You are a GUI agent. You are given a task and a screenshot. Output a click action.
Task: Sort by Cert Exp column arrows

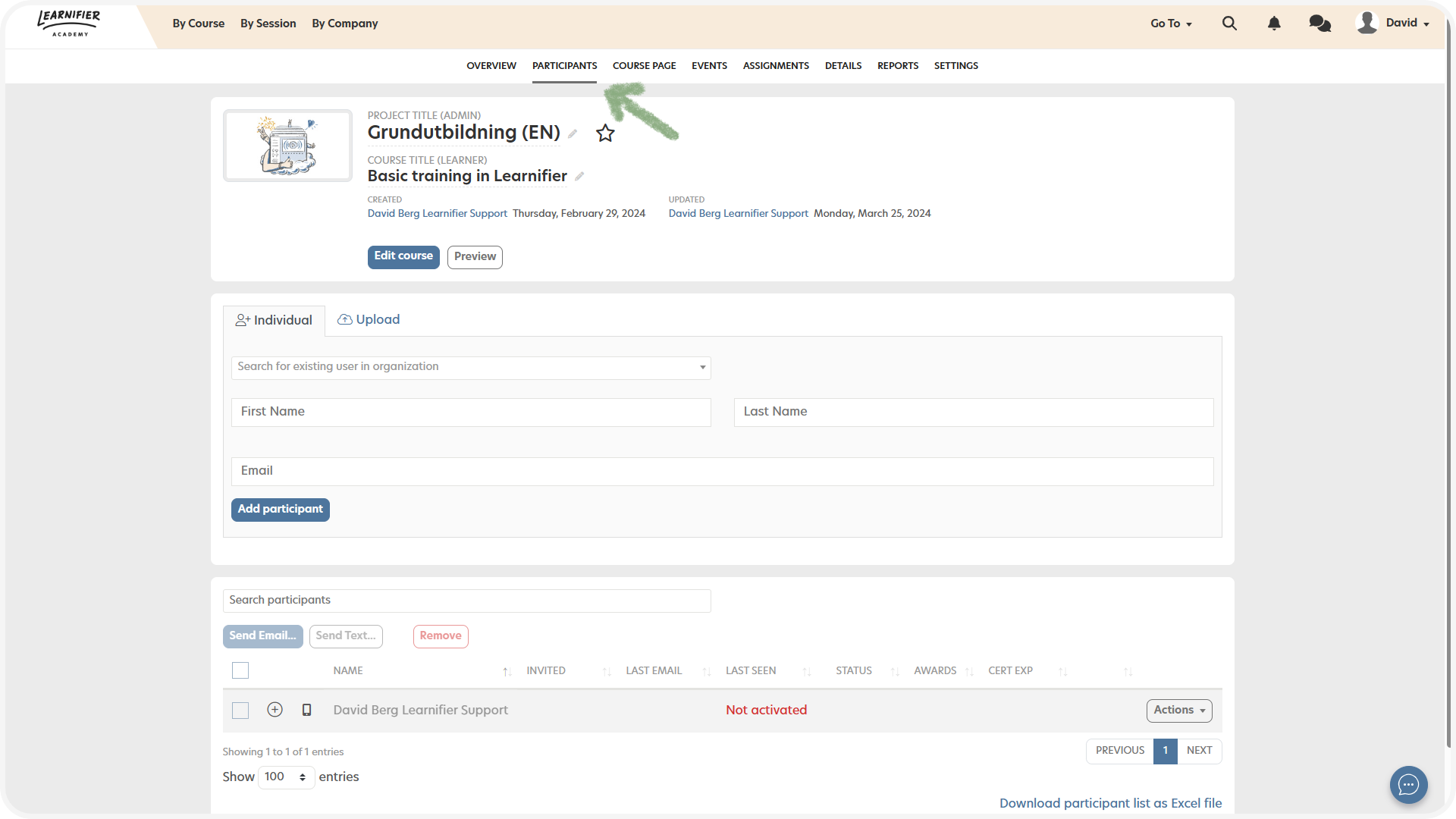[x=1062, y=672]
